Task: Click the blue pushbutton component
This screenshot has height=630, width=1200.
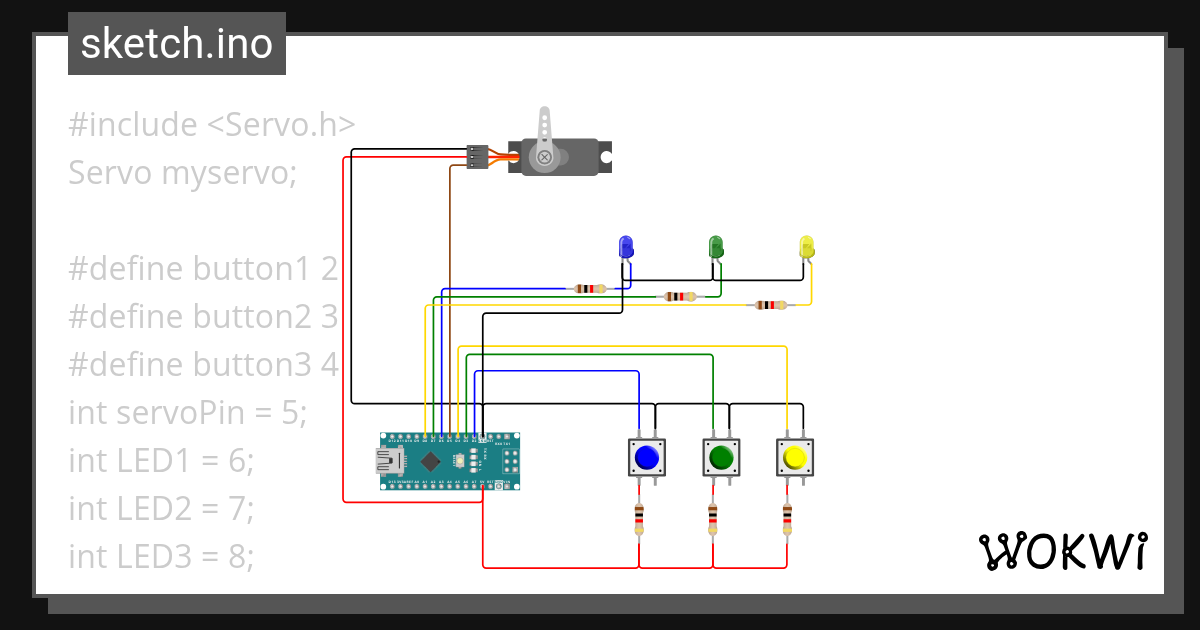Action: 649,457
